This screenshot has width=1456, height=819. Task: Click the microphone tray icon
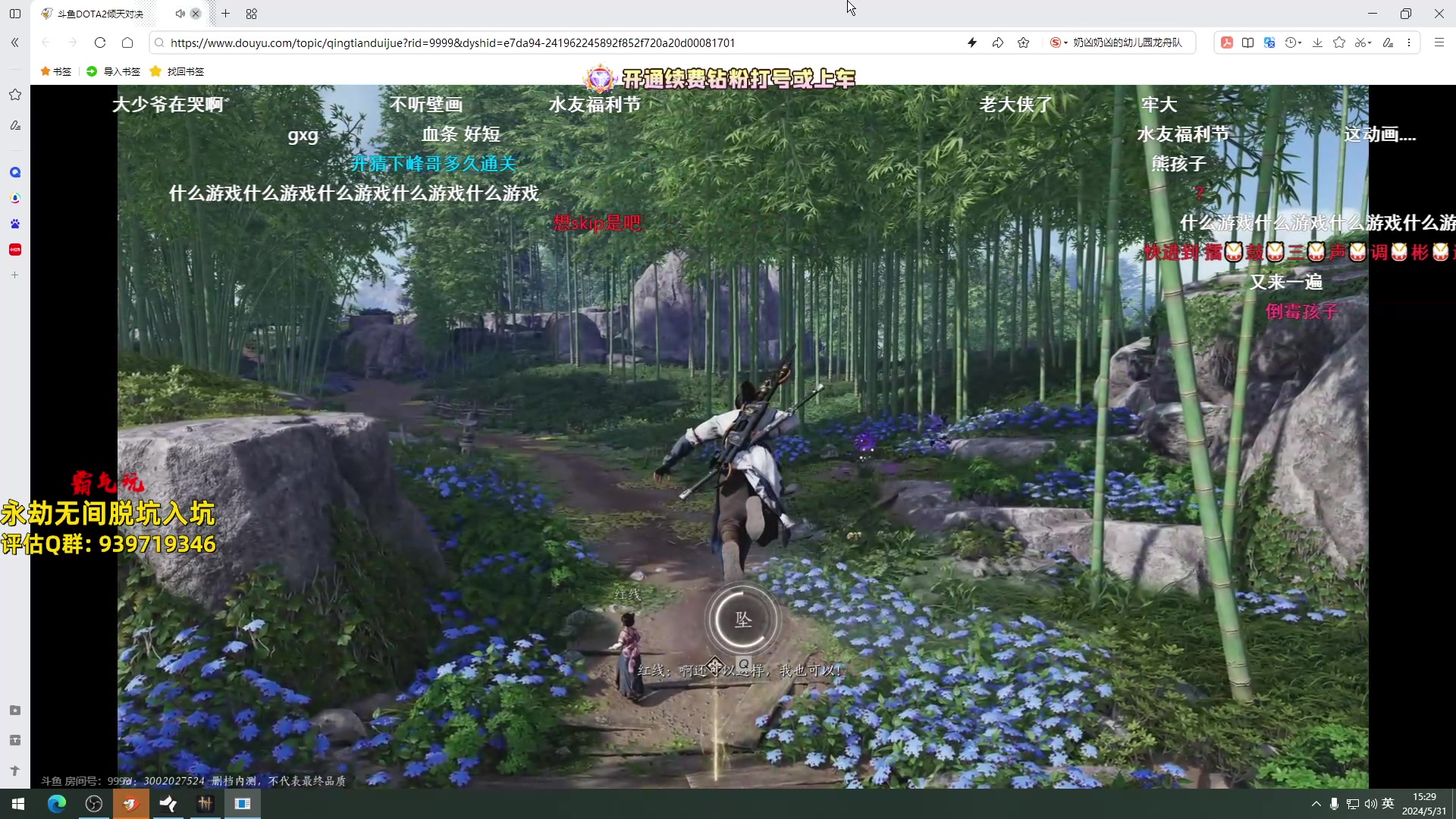click(x=1334, y=804)
